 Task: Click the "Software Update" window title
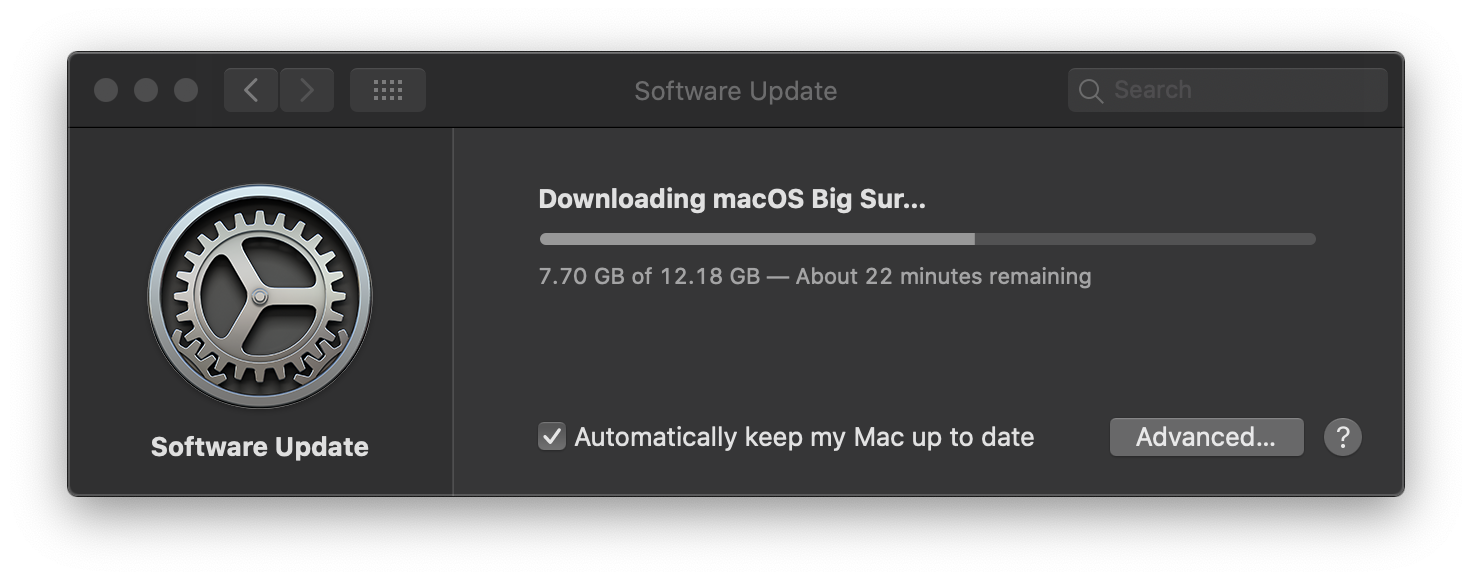point(735,91)
